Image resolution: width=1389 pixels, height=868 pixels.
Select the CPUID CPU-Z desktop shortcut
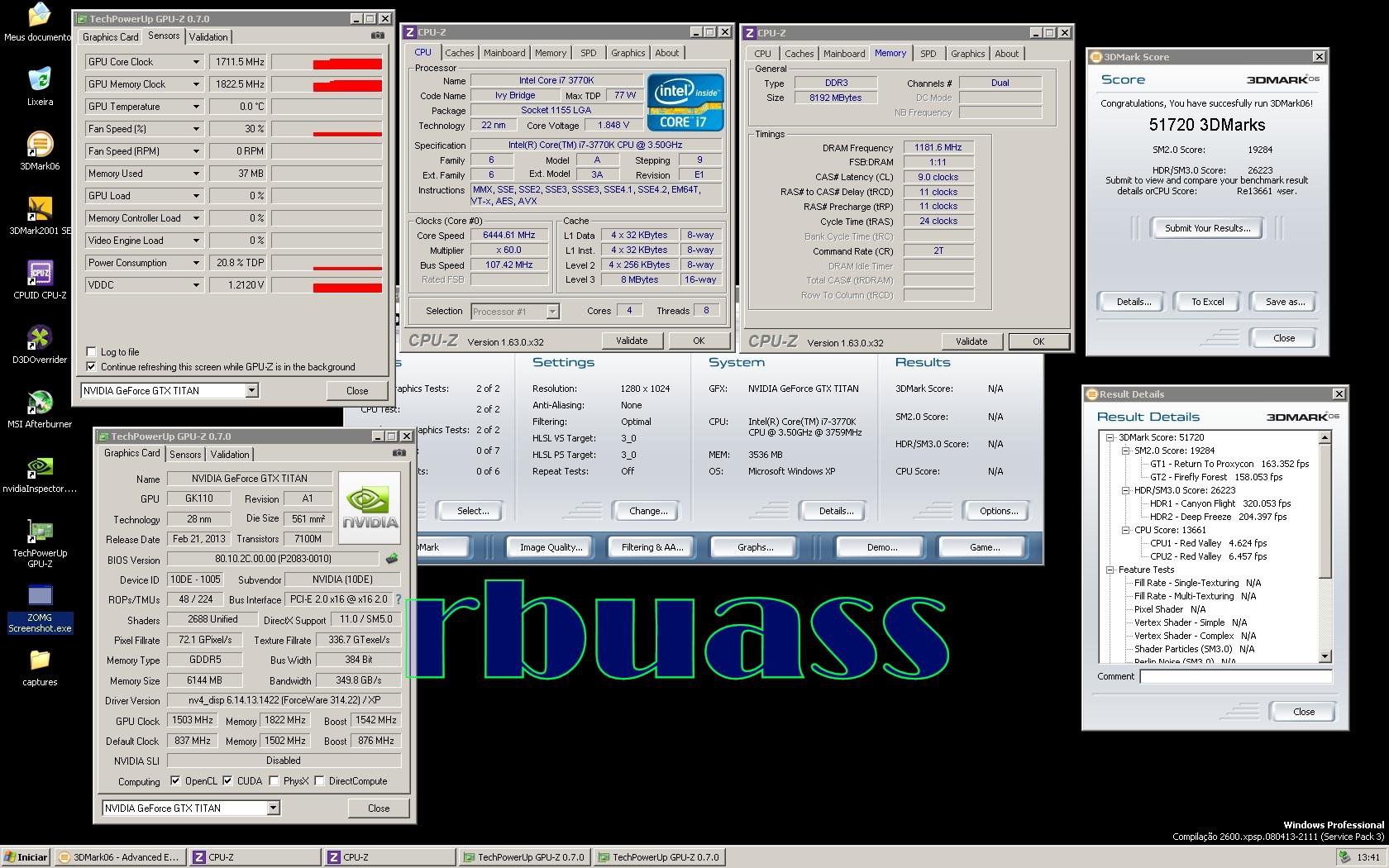click(40, 280)
